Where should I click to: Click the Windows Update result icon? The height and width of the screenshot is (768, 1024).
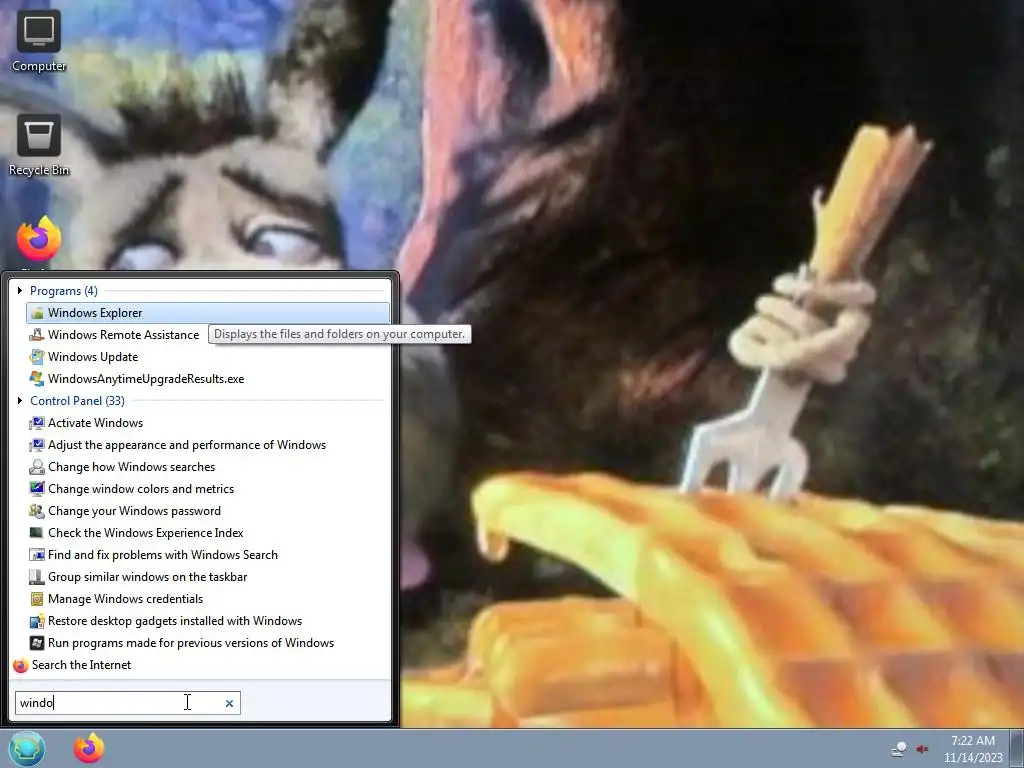coord(37,357)
